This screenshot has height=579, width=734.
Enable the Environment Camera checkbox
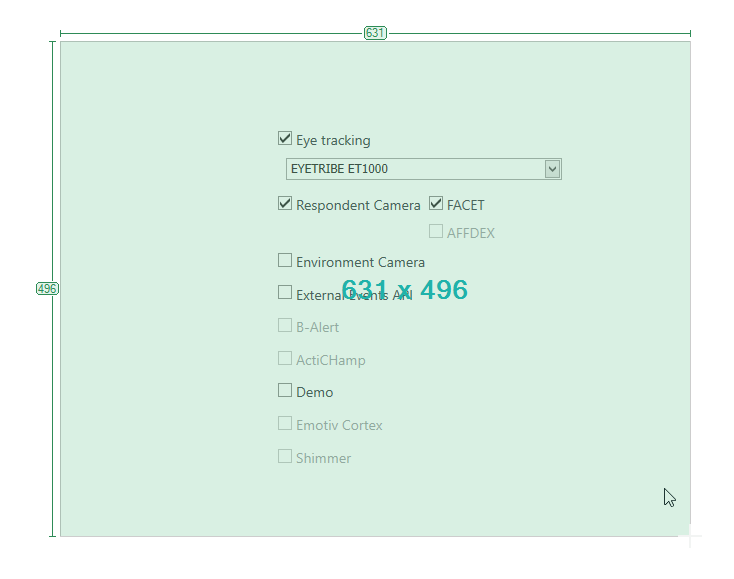[285, 260]
